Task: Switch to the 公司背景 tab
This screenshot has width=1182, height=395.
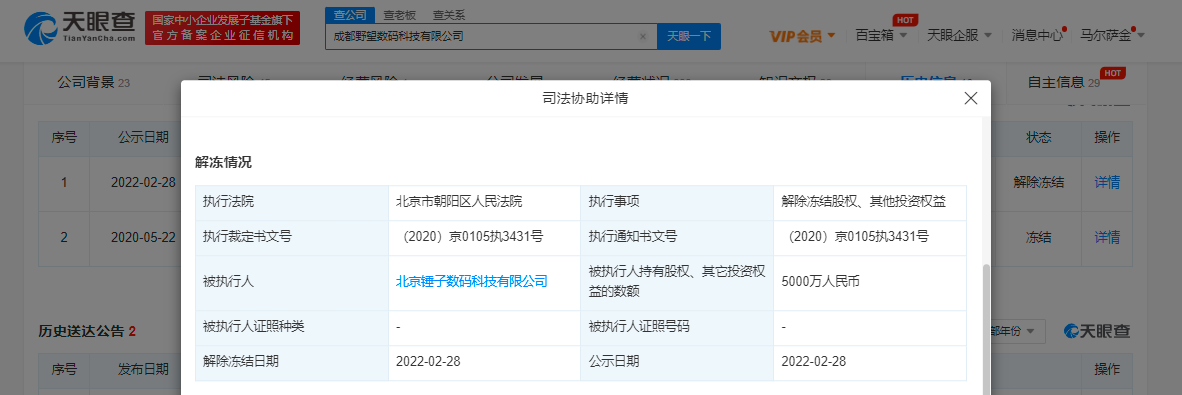Action: tap(93, 82)
